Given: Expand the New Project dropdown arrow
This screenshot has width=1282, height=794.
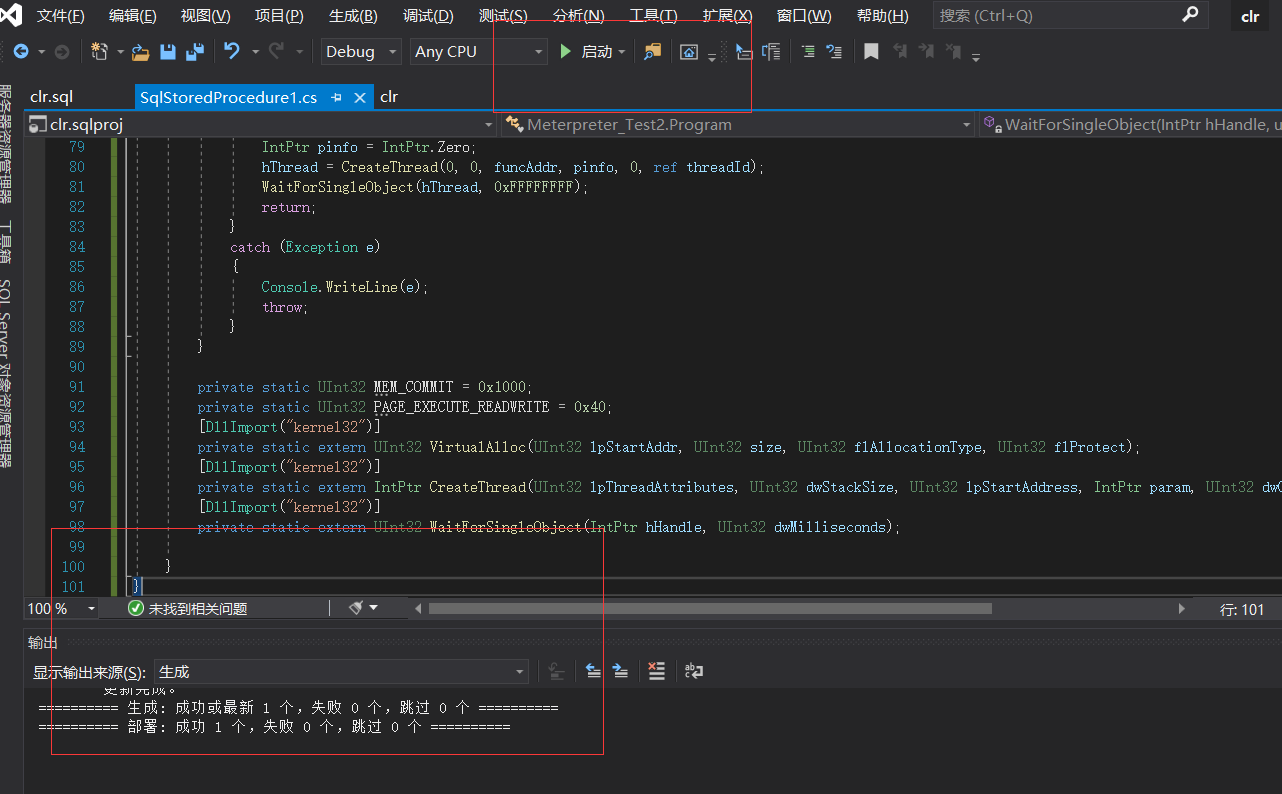Looking at the screenshot, I should tap(120, 52).
